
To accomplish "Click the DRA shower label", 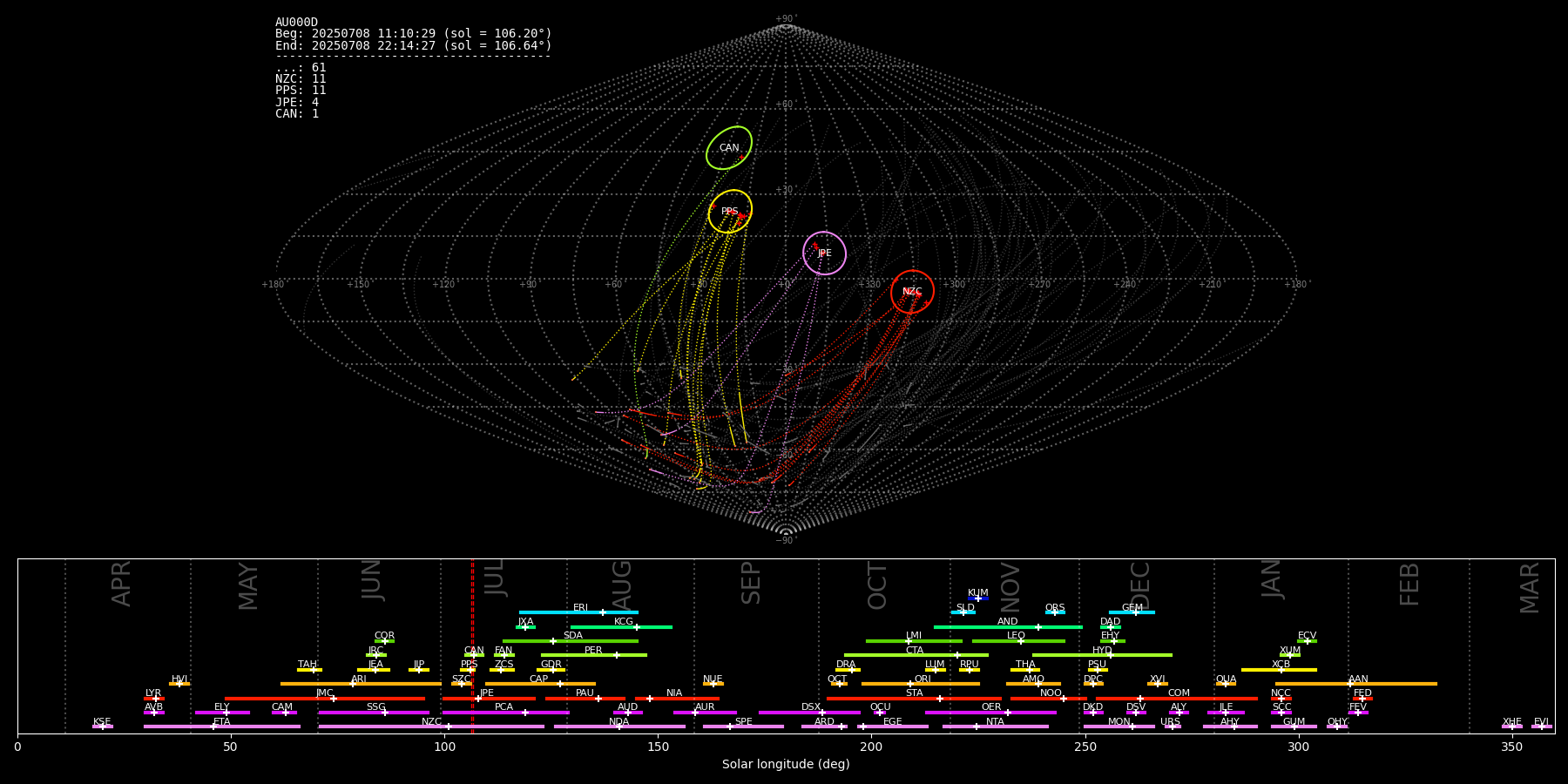I will coord(846,665).
